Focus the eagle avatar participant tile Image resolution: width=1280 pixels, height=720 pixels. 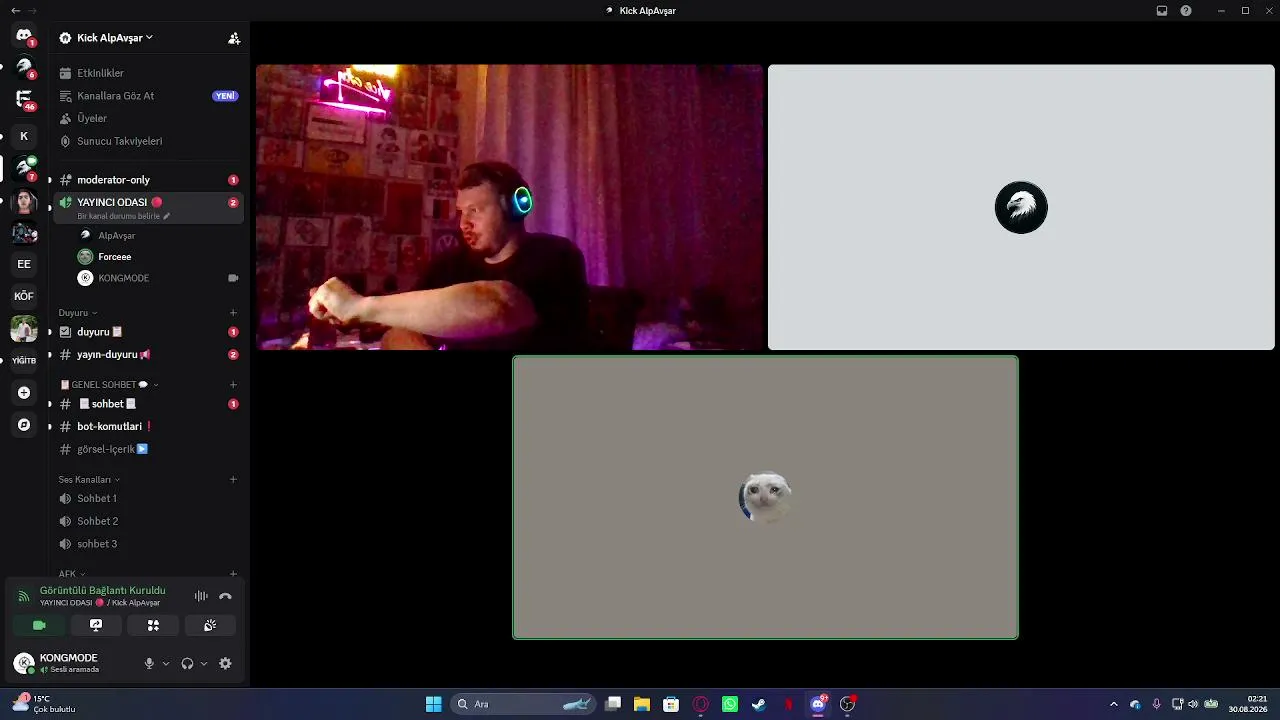pos(1021,207)
